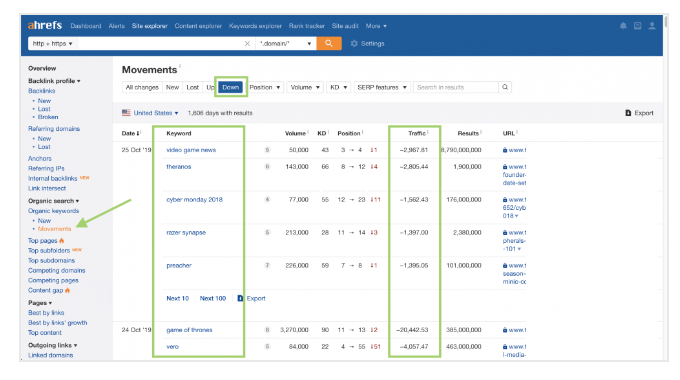Viewport: 680px width, 380px height.
Task: Open Top pages in sidebar
Action: pyautogui.click(x=43, y=241)
